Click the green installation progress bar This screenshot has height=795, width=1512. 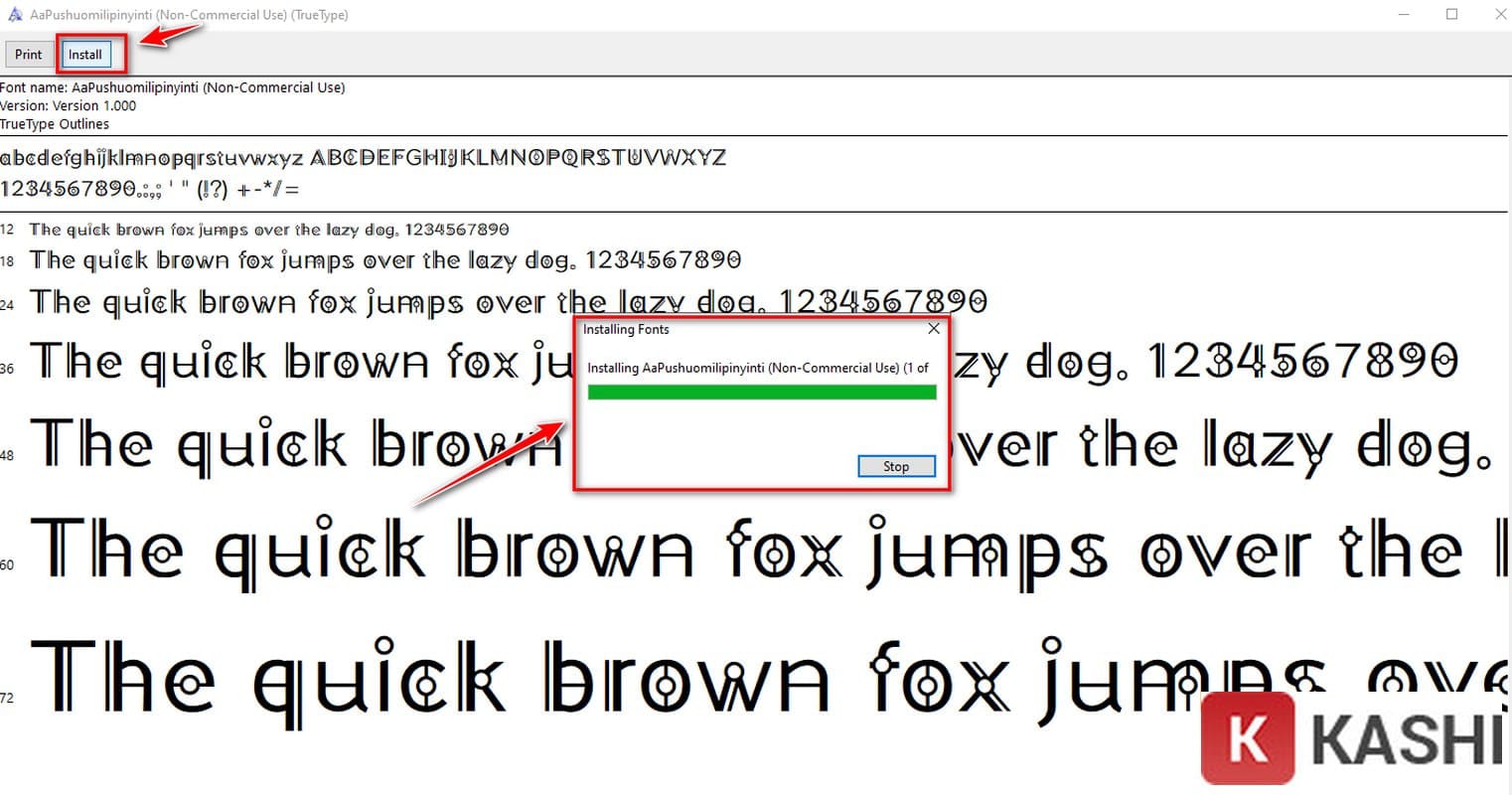(761, 393)
